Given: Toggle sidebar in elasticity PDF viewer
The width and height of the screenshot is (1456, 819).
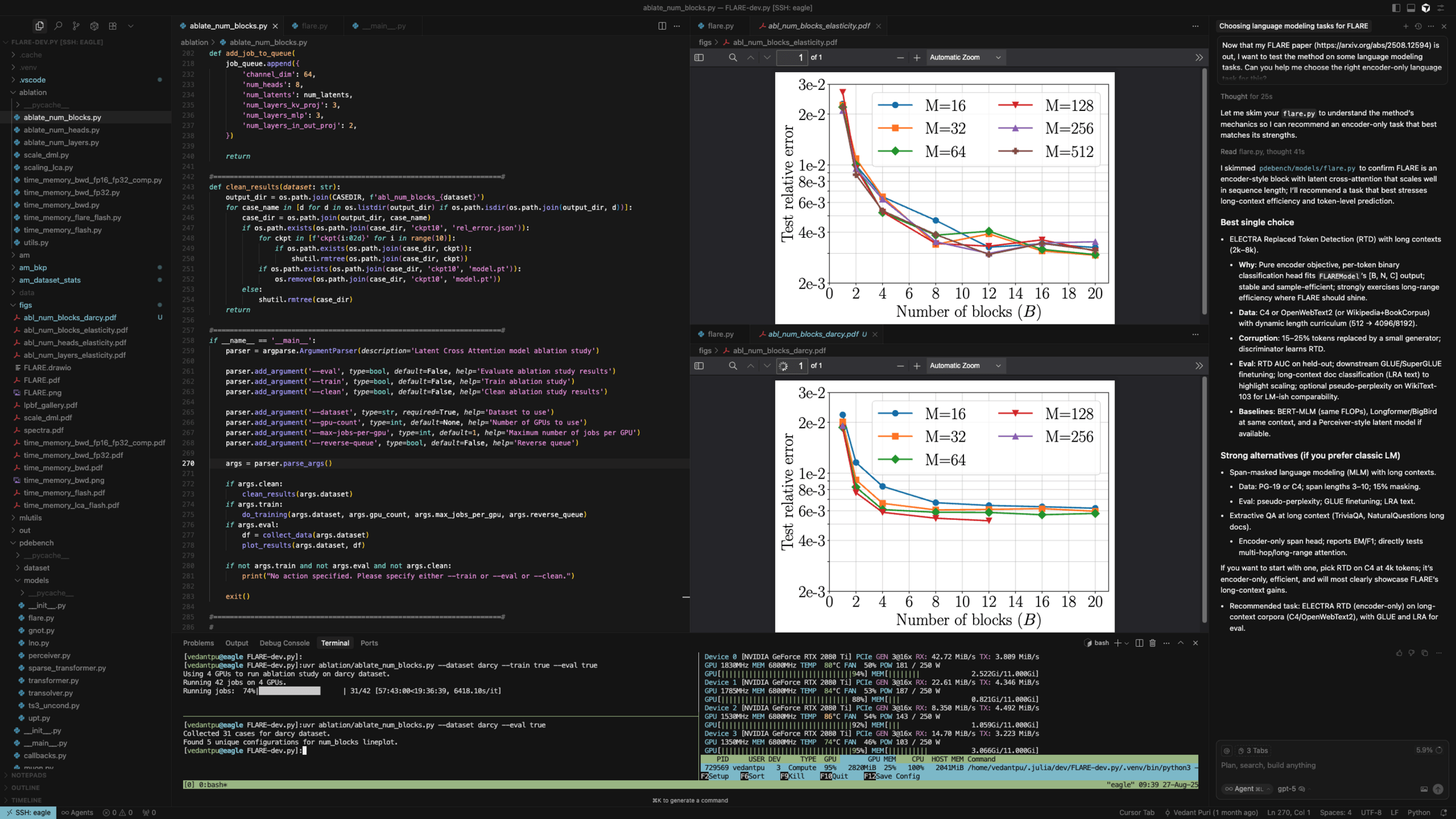Looking at the screenshot, I should click(x=699, y=58).
